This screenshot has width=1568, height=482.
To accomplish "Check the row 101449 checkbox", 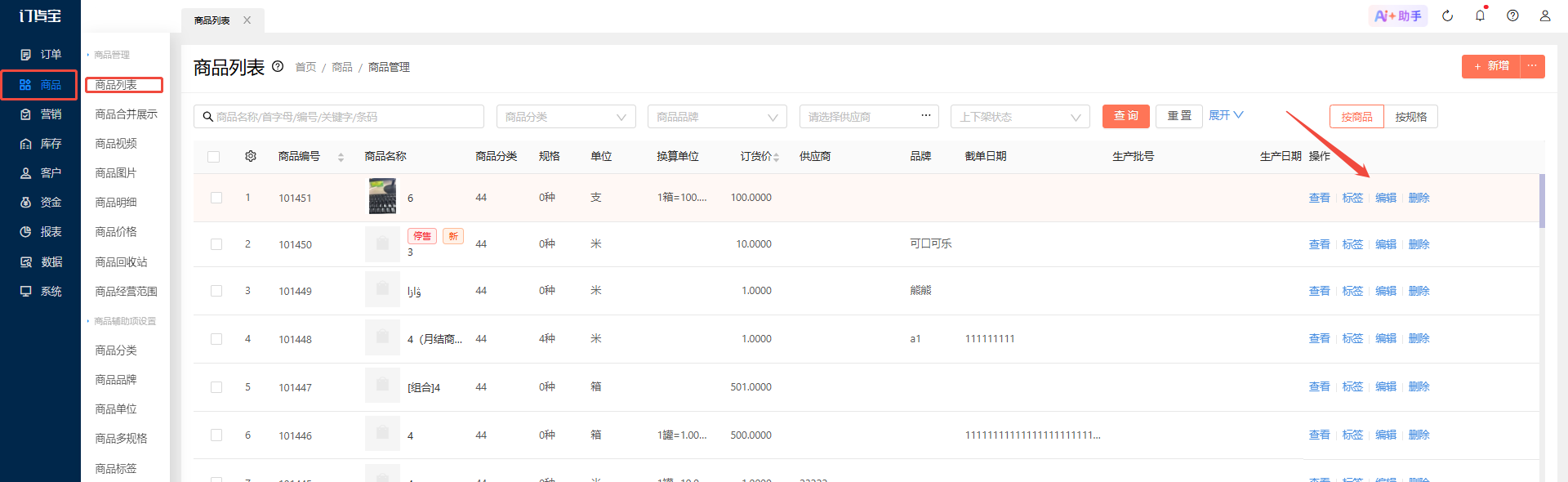I will (x=216, y=291).
